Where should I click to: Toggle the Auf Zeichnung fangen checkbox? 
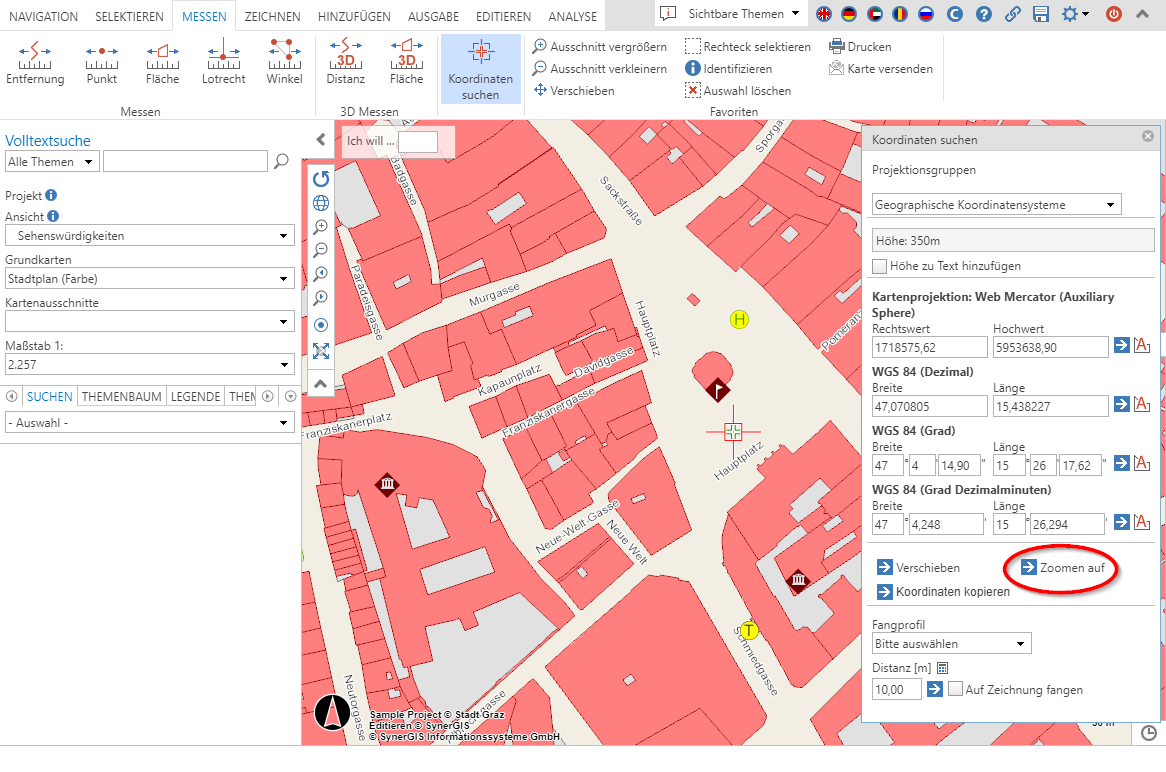pyautogui.click(x=957, y=689)
